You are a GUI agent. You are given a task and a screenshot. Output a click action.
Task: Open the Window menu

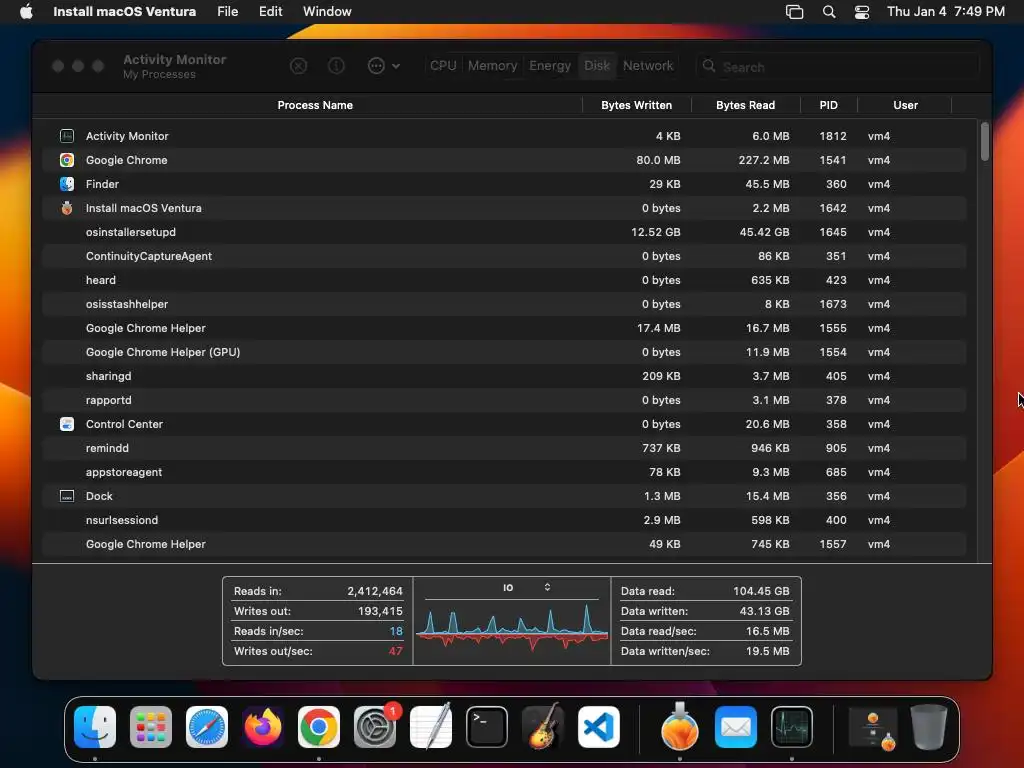coord(327,12)
